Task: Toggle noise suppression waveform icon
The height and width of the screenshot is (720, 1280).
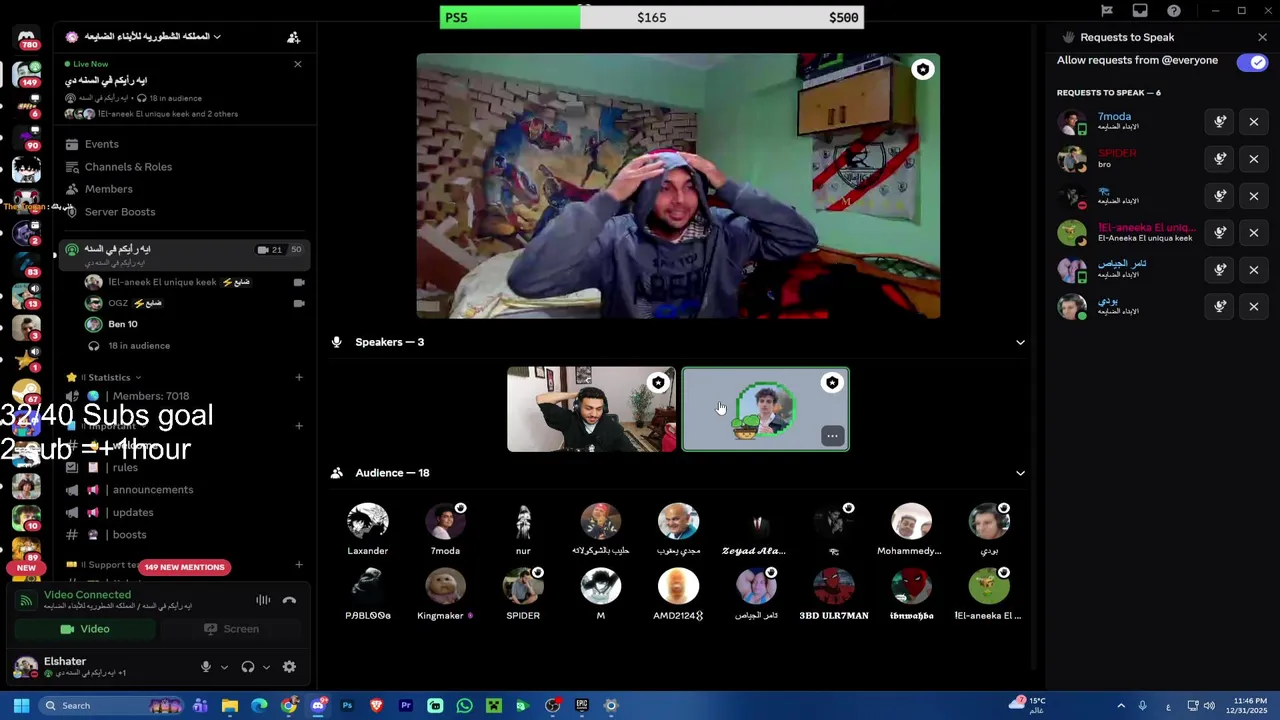Action: click(263, 600)
